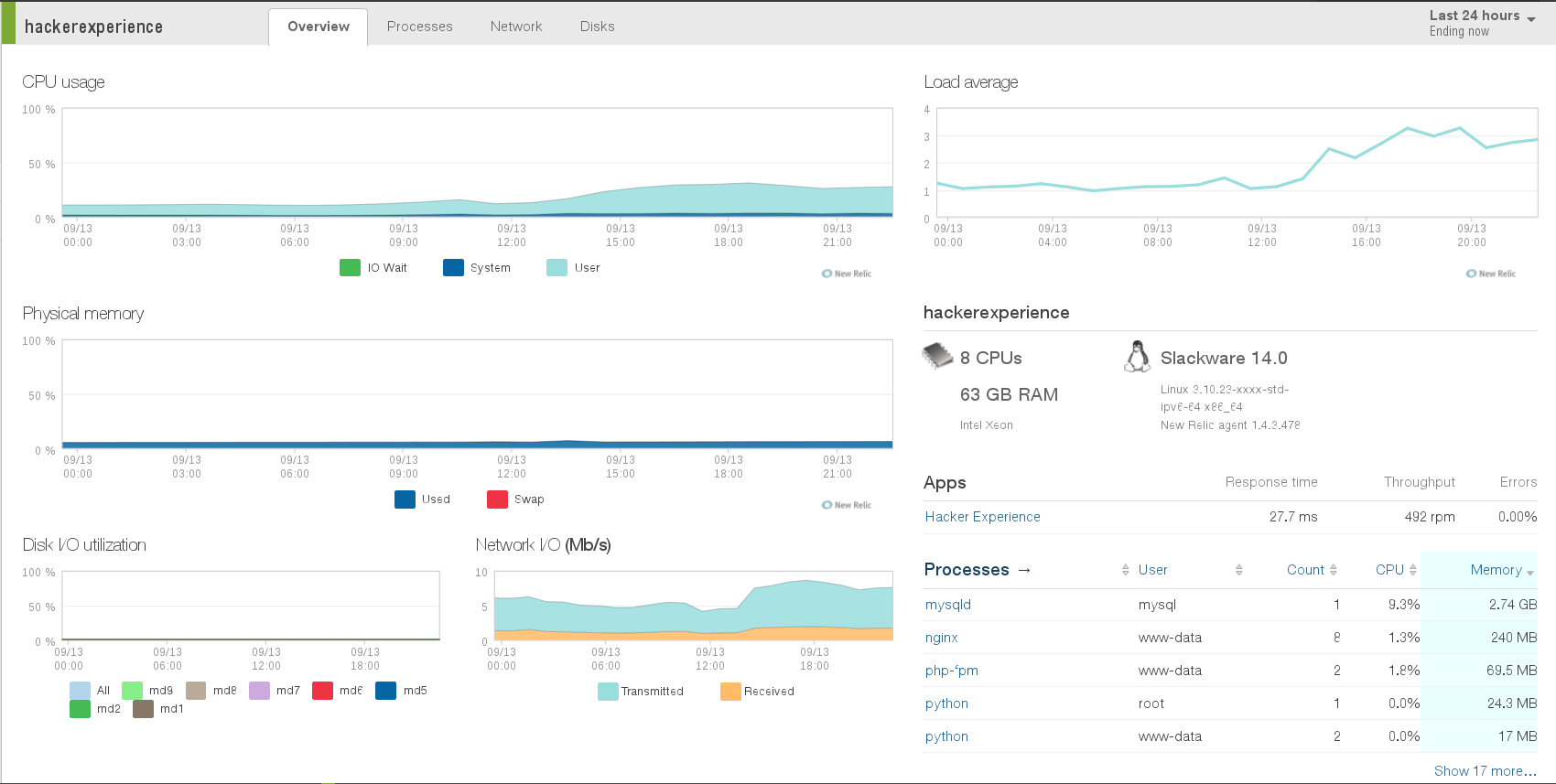Click the Response time column header

point(1271,482)
